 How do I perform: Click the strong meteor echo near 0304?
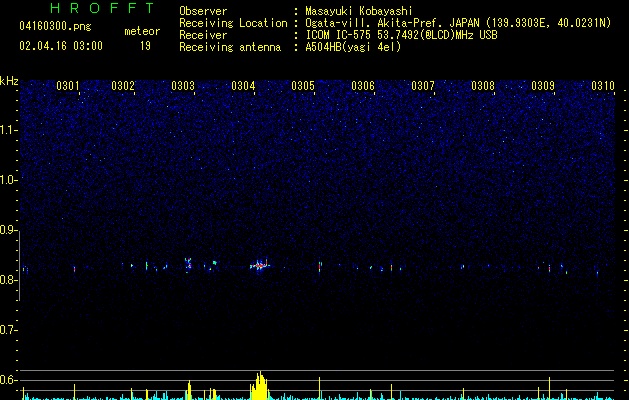point(260,265)
